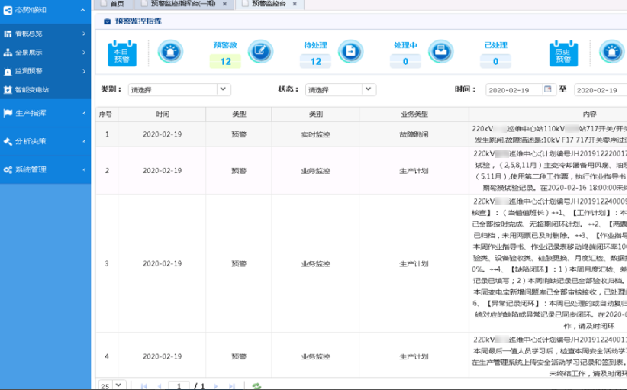The width and height of the screenshot is (627, 390).
Task: Click the end date field 2020-02-19
Action: point(600,90)
